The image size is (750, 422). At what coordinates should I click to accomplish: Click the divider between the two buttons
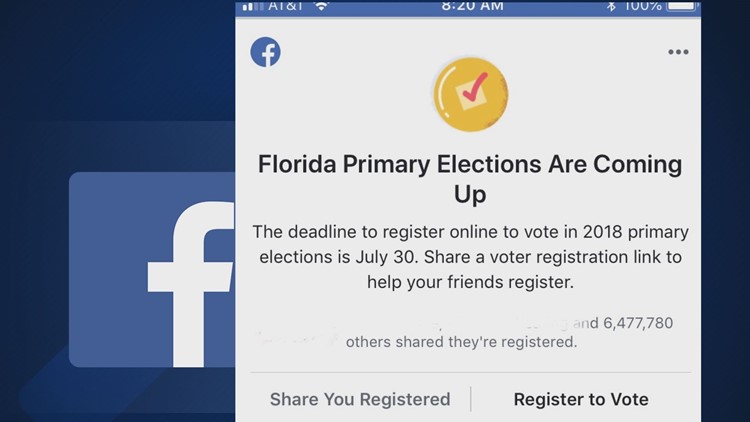pos(471,399)
